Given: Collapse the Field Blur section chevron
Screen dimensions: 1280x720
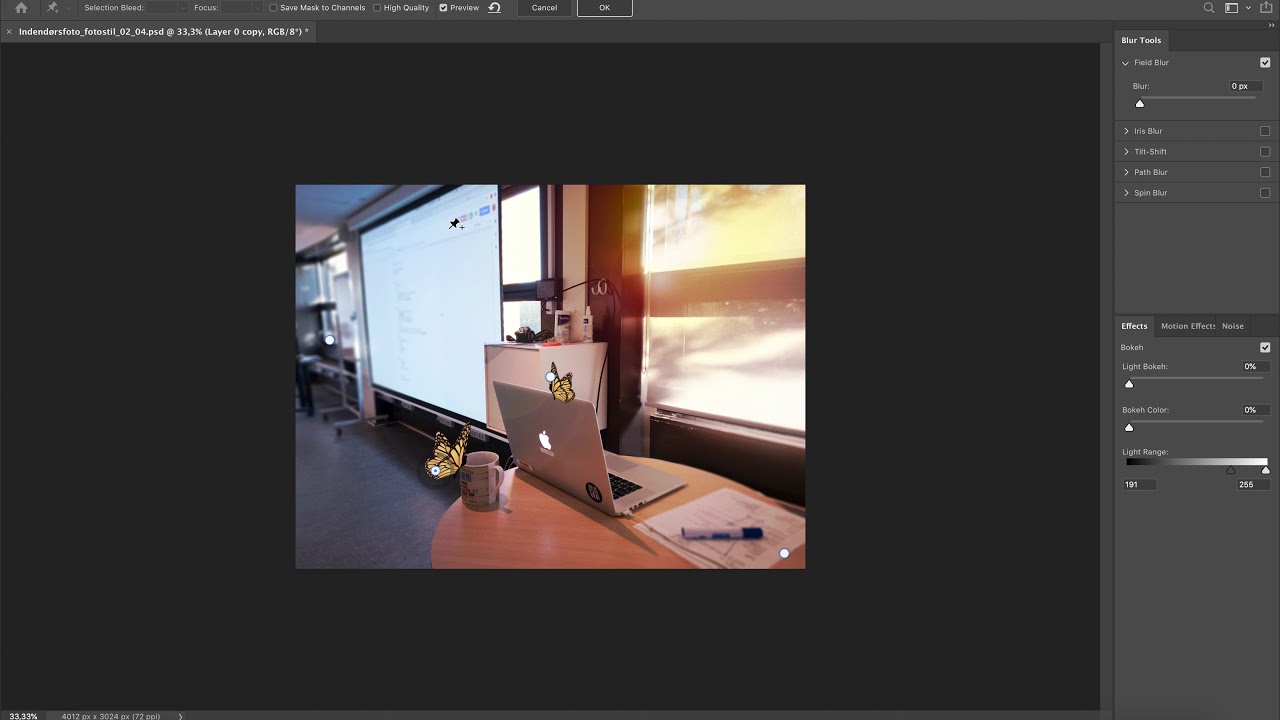Looking at the screenshot, I should [x=1125, y=63].
